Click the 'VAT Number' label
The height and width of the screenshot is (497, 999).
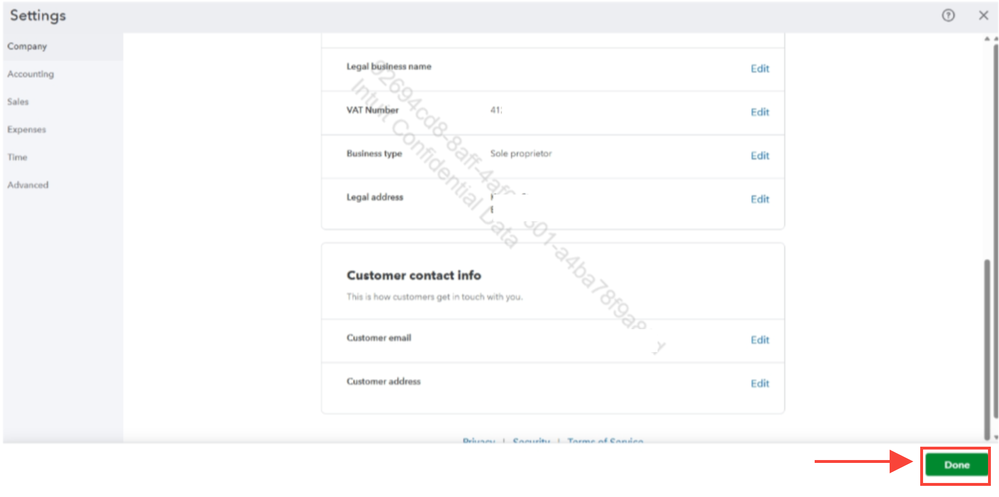[x=372, y=110]
